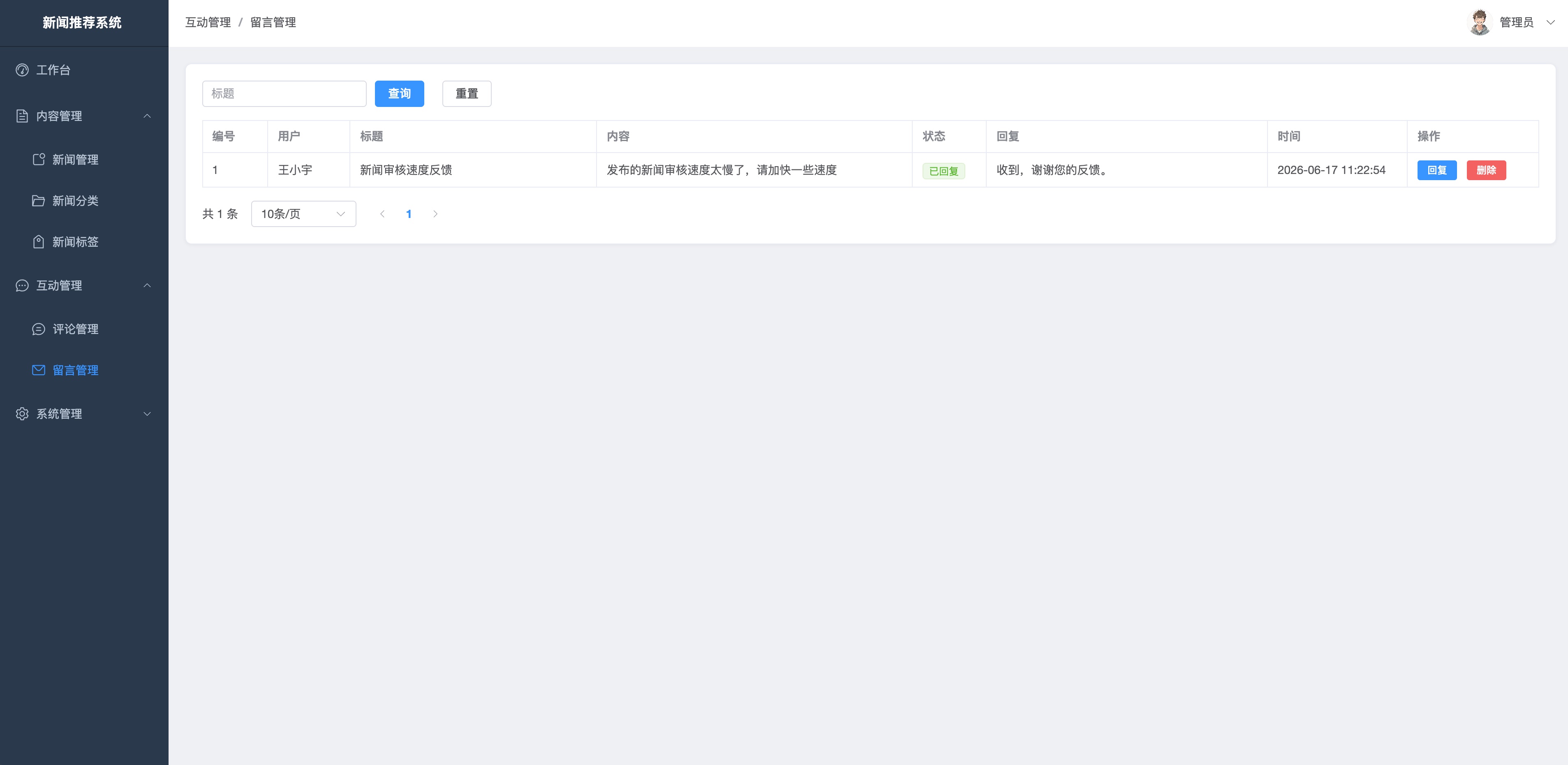Click the 管理员 username text
Viewport: 1568px width, 765px height.
pyautogui.click(x=1516, y=23)
